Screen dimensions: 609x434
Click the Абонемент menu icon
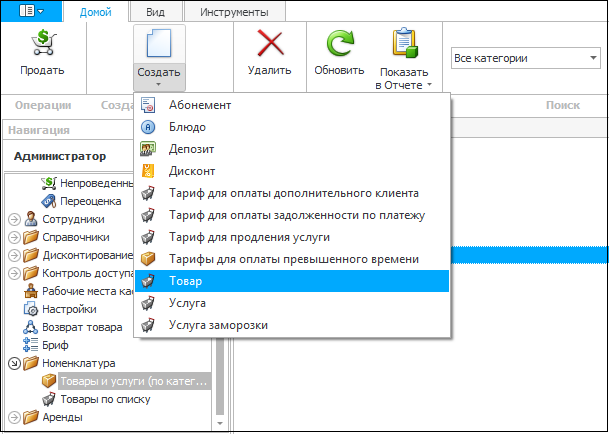click(x=148, y=105)
